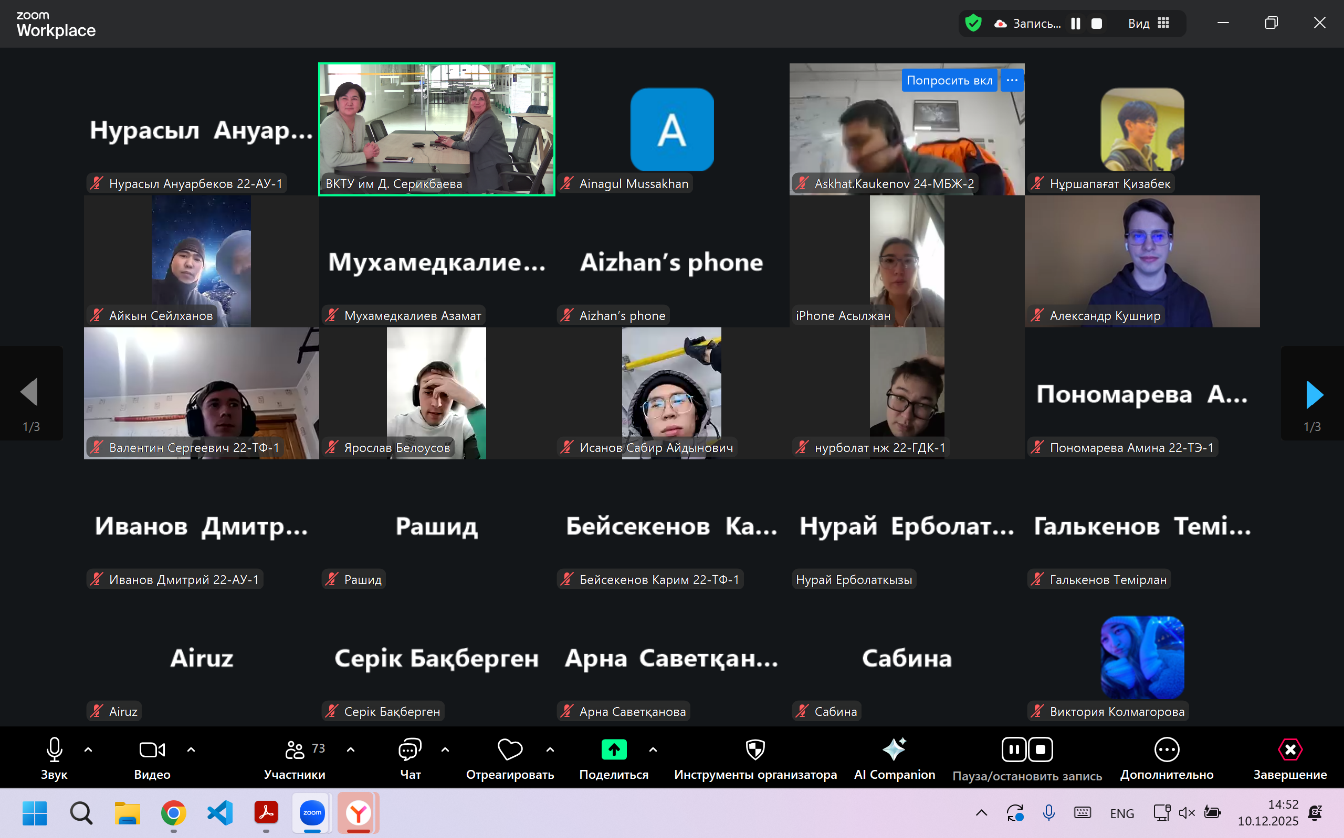Open Инструменты организатора shield icon
Viewport: 1344px width, 838px height.
coord(755,750)
